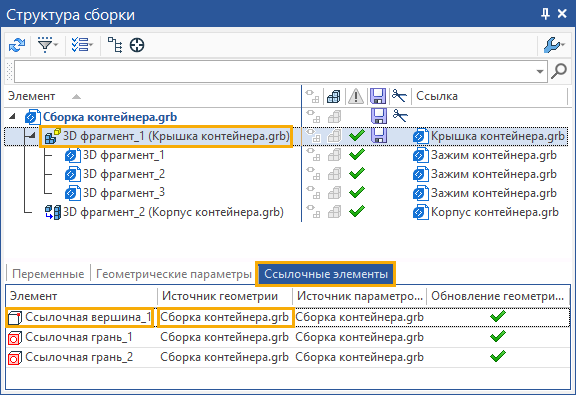576x395 pixels.
Task: Collapse the Сборка контейнера.grb root node
Action: [x=12, y=116]
